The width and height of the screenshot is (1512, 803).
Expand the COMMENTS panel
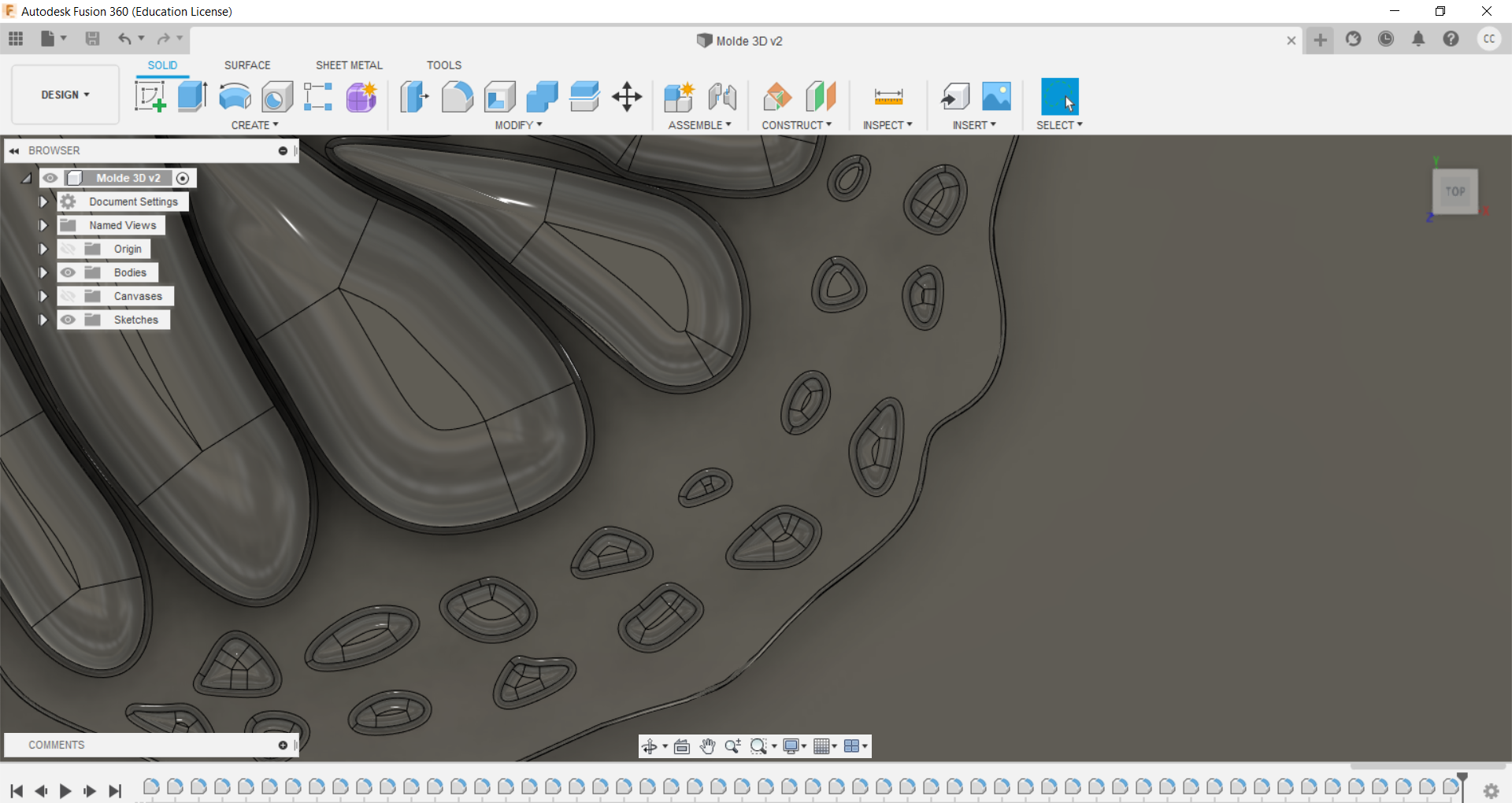[x=283, y=745]
